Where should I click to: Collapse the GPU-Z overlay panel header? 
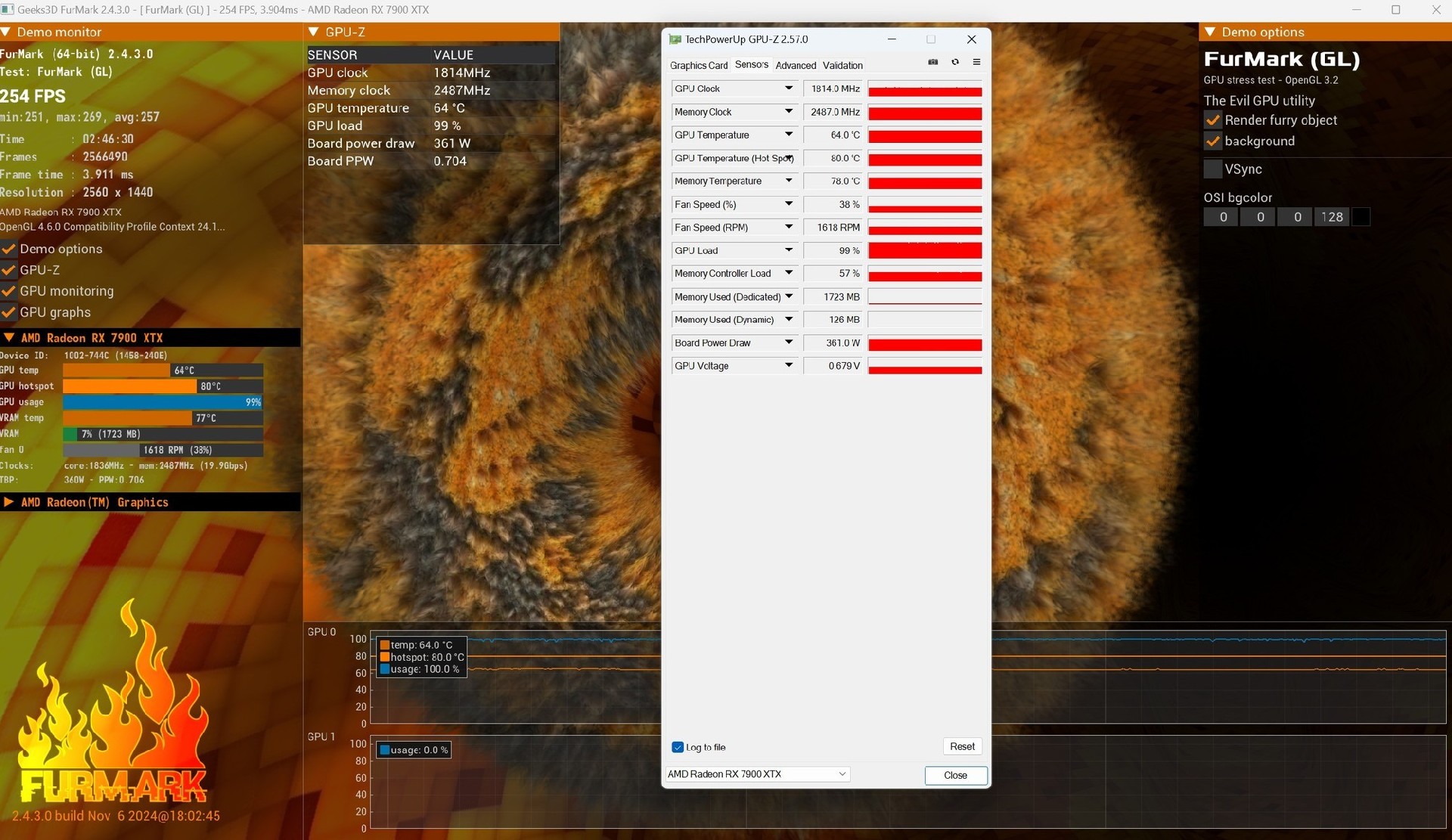[314, 32]
